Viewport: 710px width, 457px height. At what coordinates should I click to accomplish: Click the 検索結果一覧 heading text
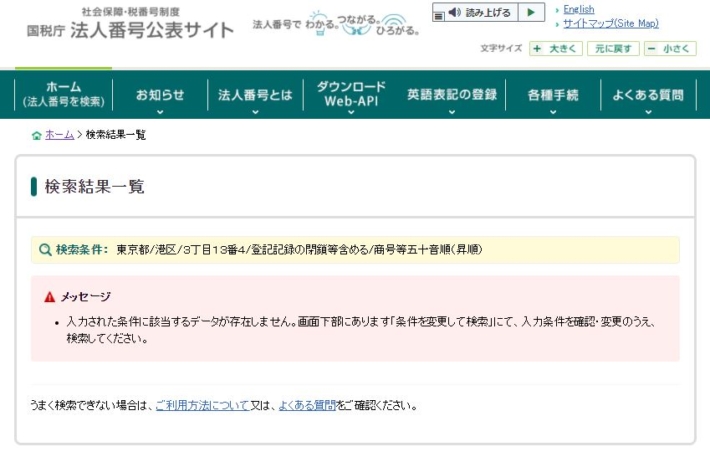(94, 187)
